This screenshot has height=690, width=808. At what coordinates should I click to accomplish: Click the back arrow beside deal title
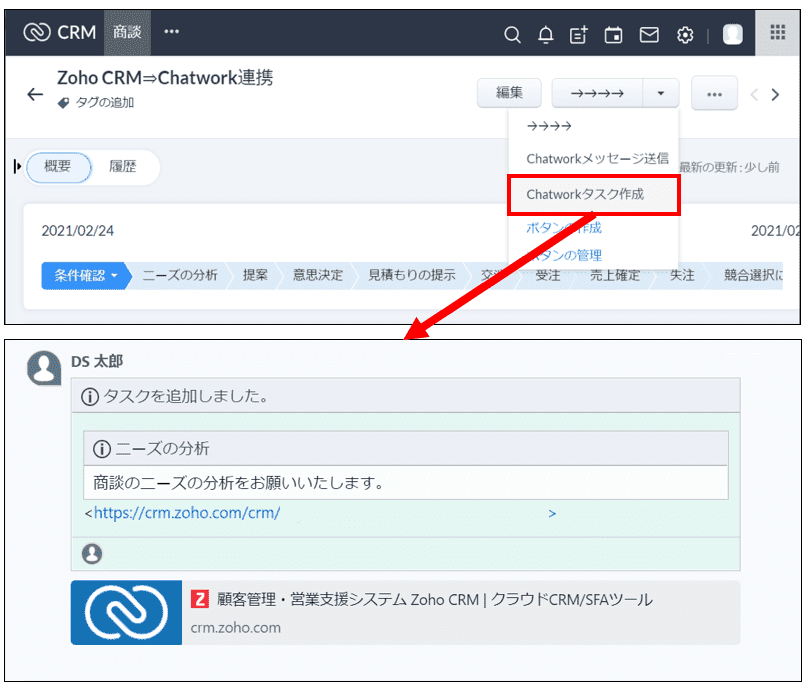35,94
